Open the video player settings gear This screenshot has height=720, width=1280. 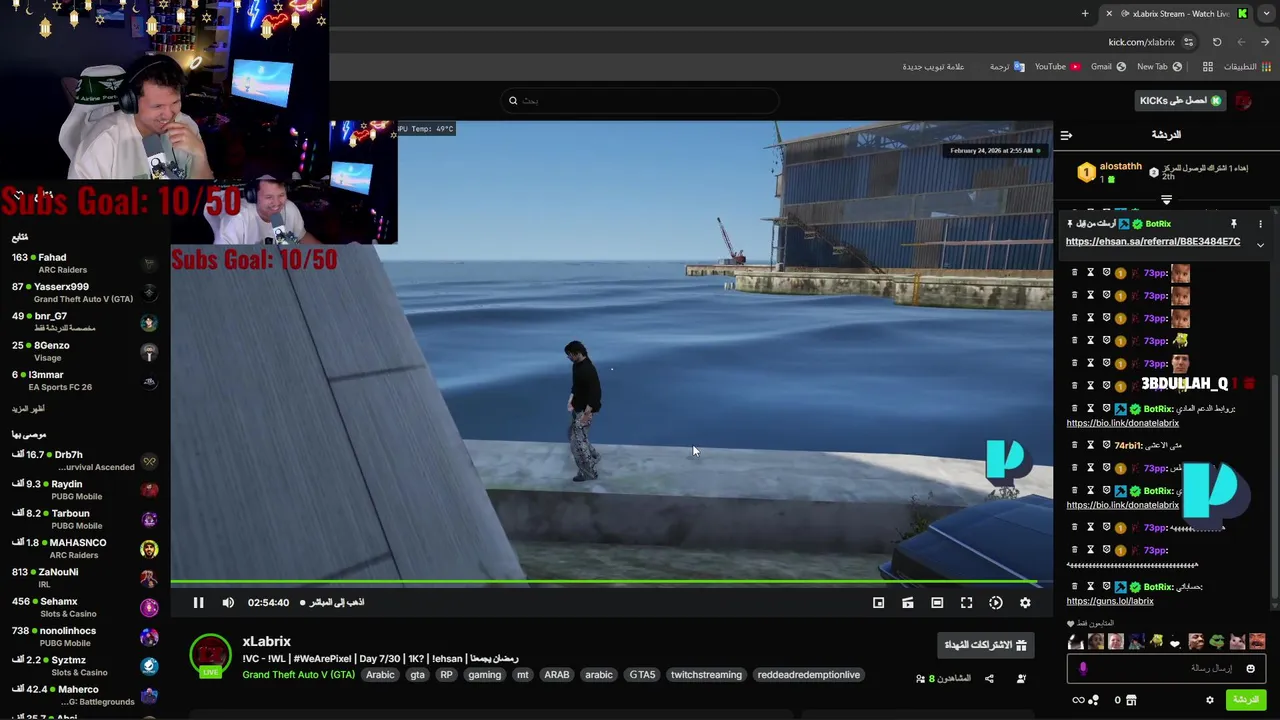[x=1025, y=602]
